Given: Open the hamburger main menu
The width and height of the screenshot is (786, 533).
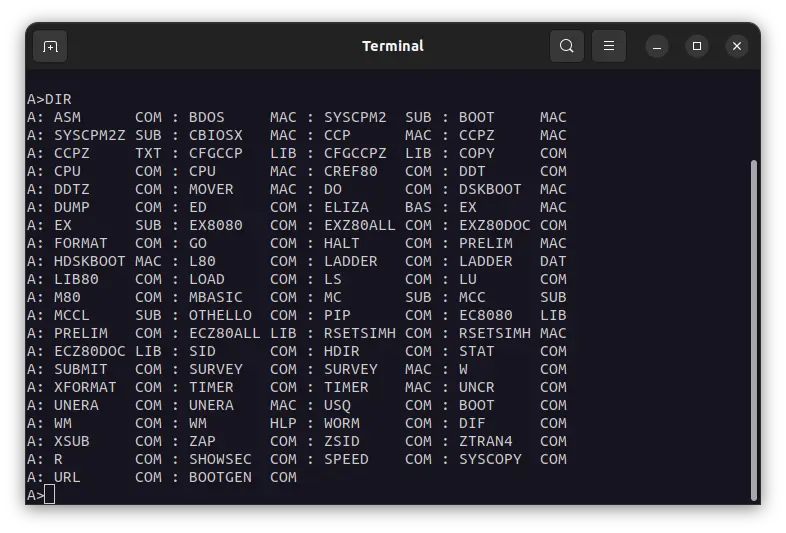Looking at the screenshot, I should pos(609,46).
